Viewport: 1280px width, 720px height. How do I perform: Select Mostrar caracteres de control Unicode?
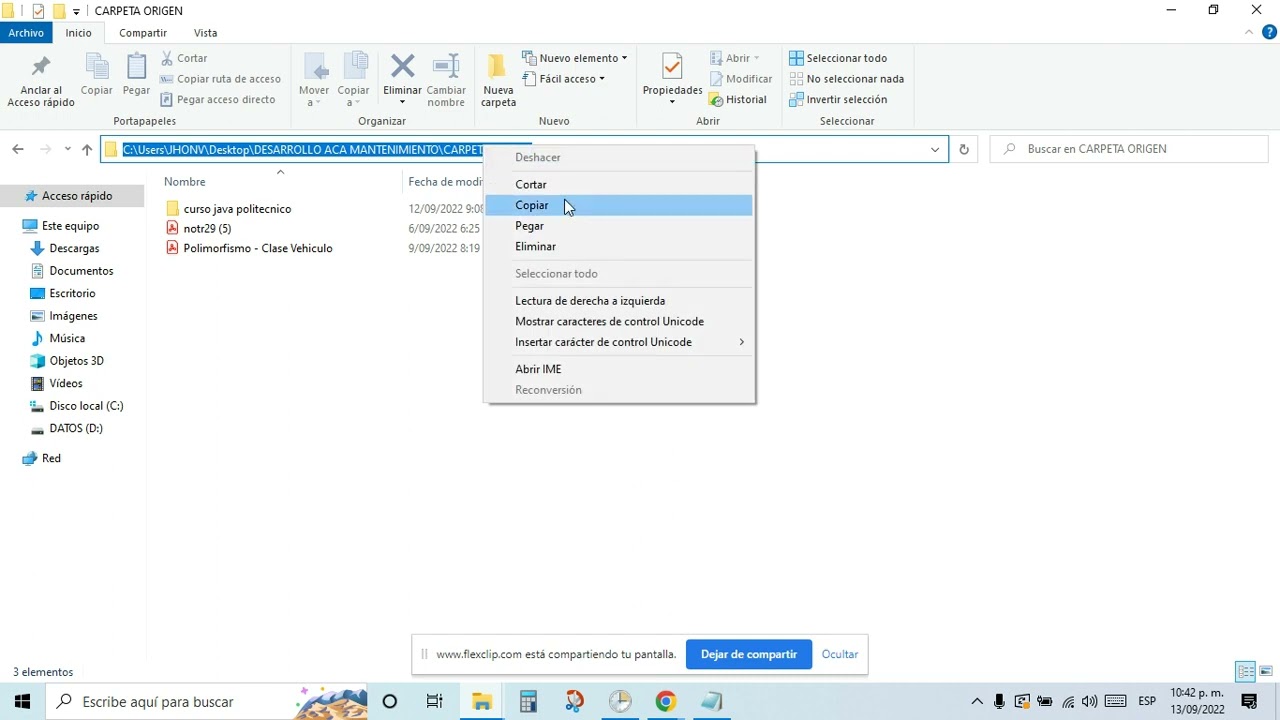pyautogui.click(x=619, y=321)
